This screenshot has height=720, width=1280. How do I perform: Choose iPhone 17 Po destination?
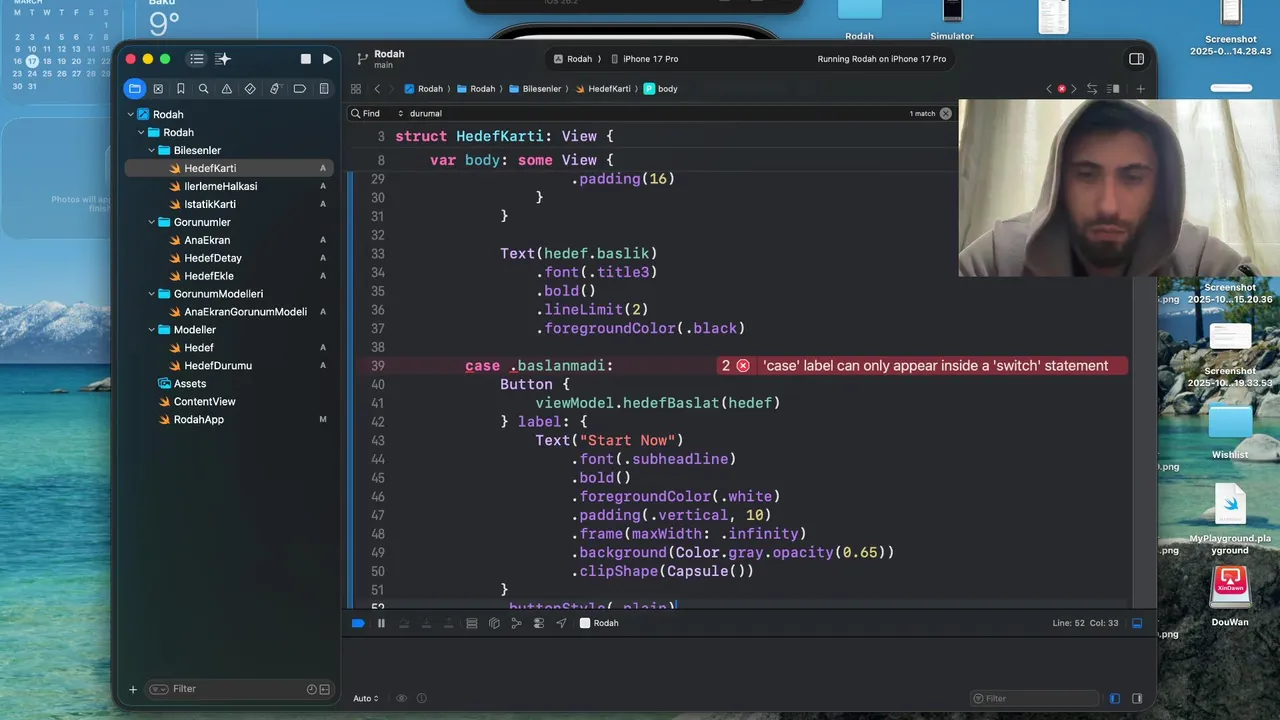pos(645,59)
